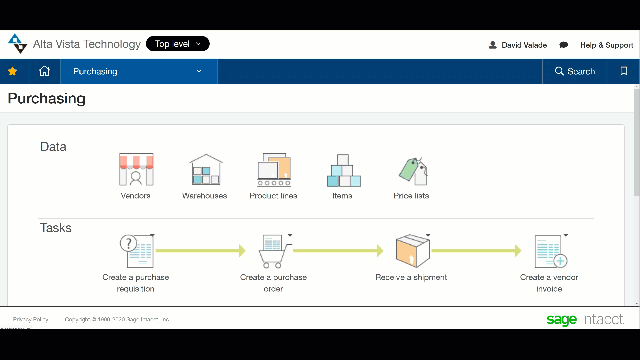This screenshot has height=360, width=640.
Task: Open favorites star icon
Action: tap(13, 71)
